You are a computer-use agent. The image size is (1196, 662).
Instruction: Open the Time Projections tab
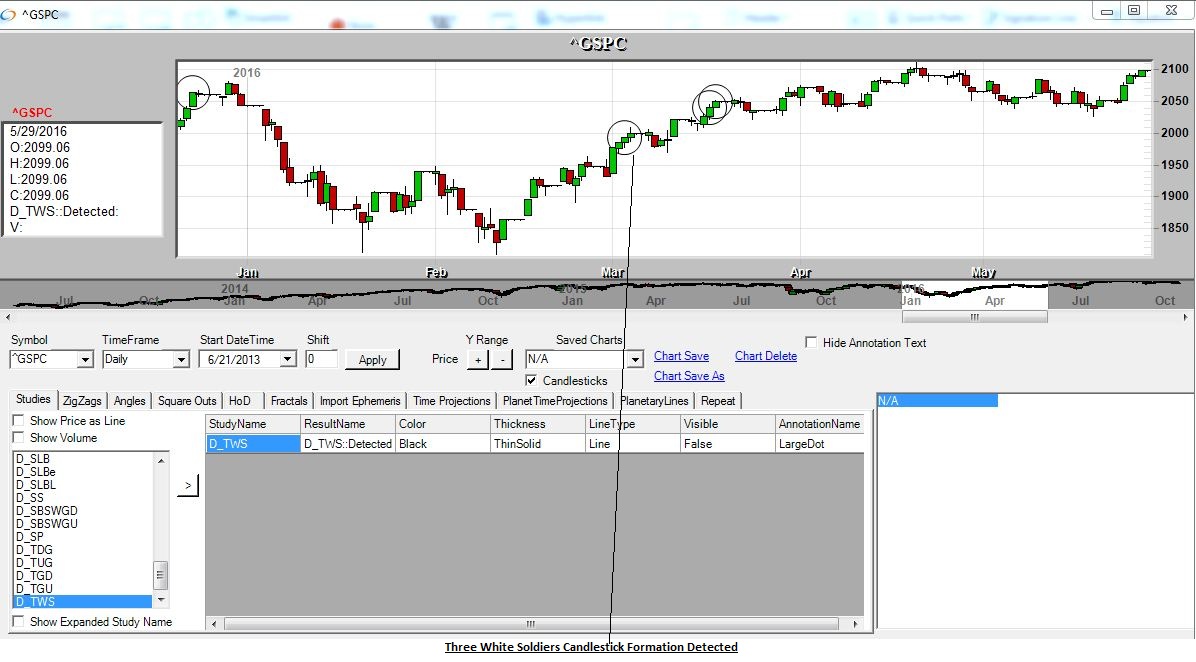pos(451,401)
